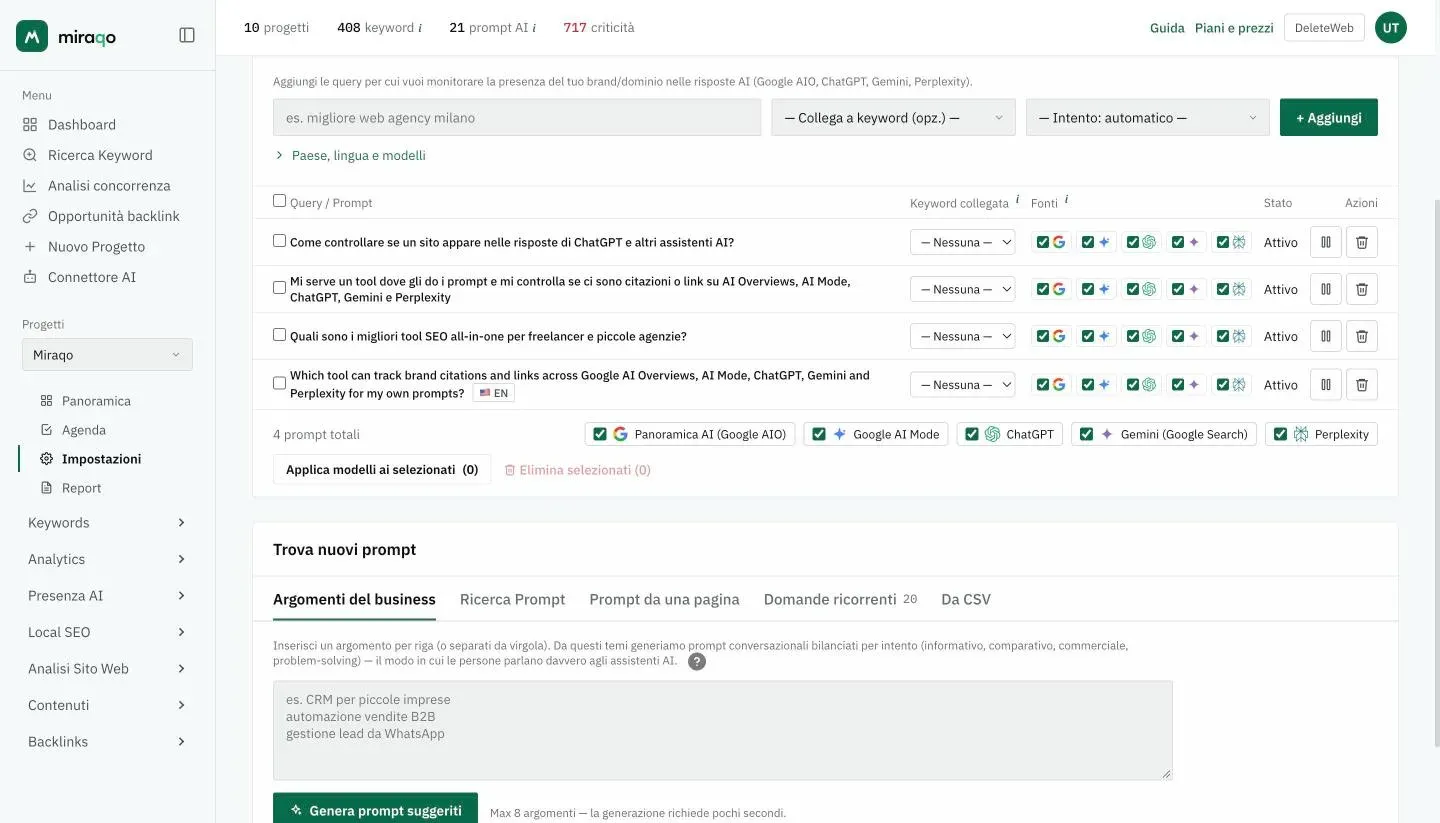Expand the Local SEO sidebar section

[107, 632]
